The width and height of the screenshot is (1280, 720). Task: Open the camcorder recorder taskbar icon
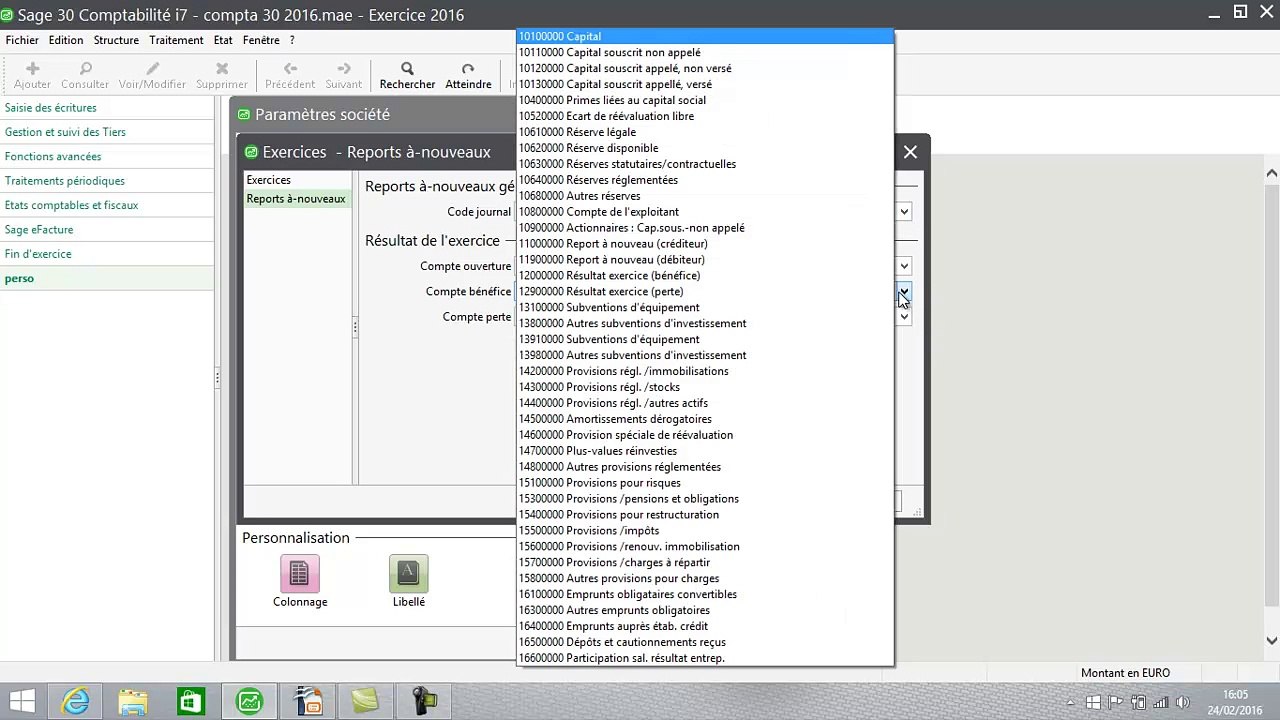click(423, 700)
